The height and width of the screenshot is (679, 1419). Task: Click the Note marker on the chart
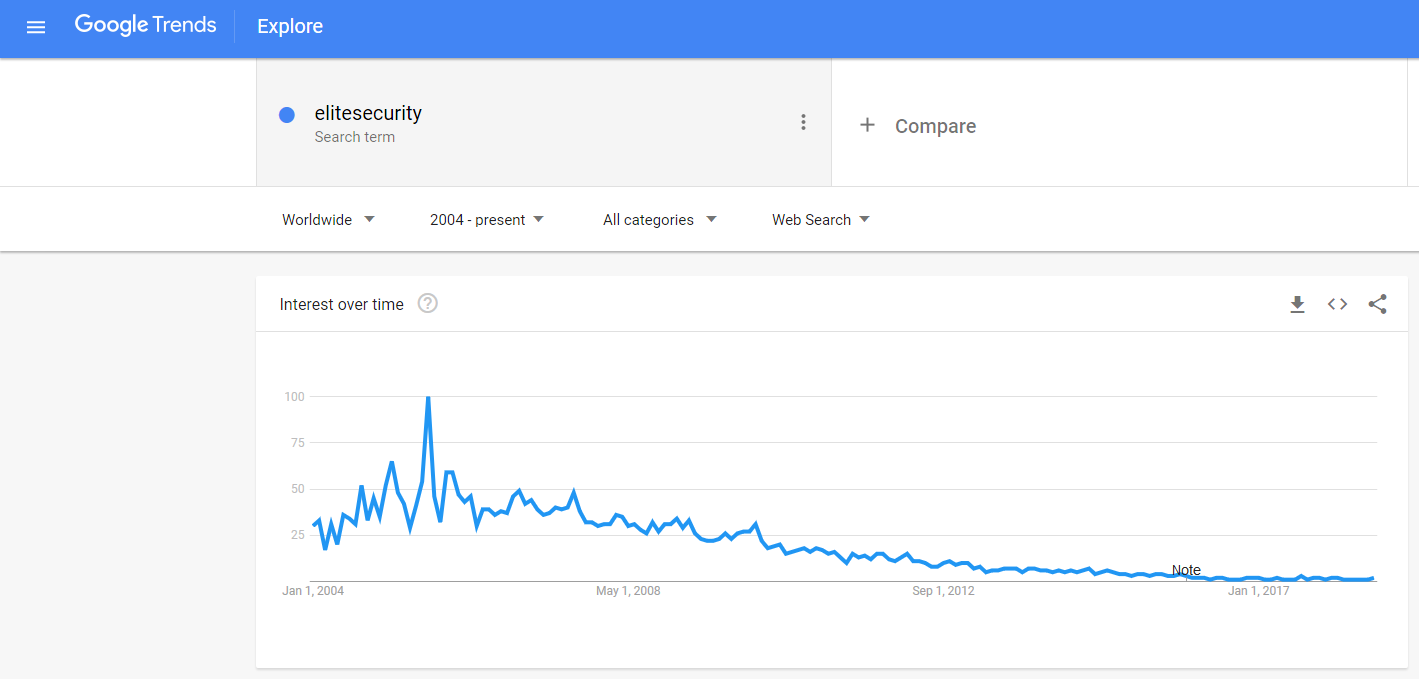pos(1186,571)
